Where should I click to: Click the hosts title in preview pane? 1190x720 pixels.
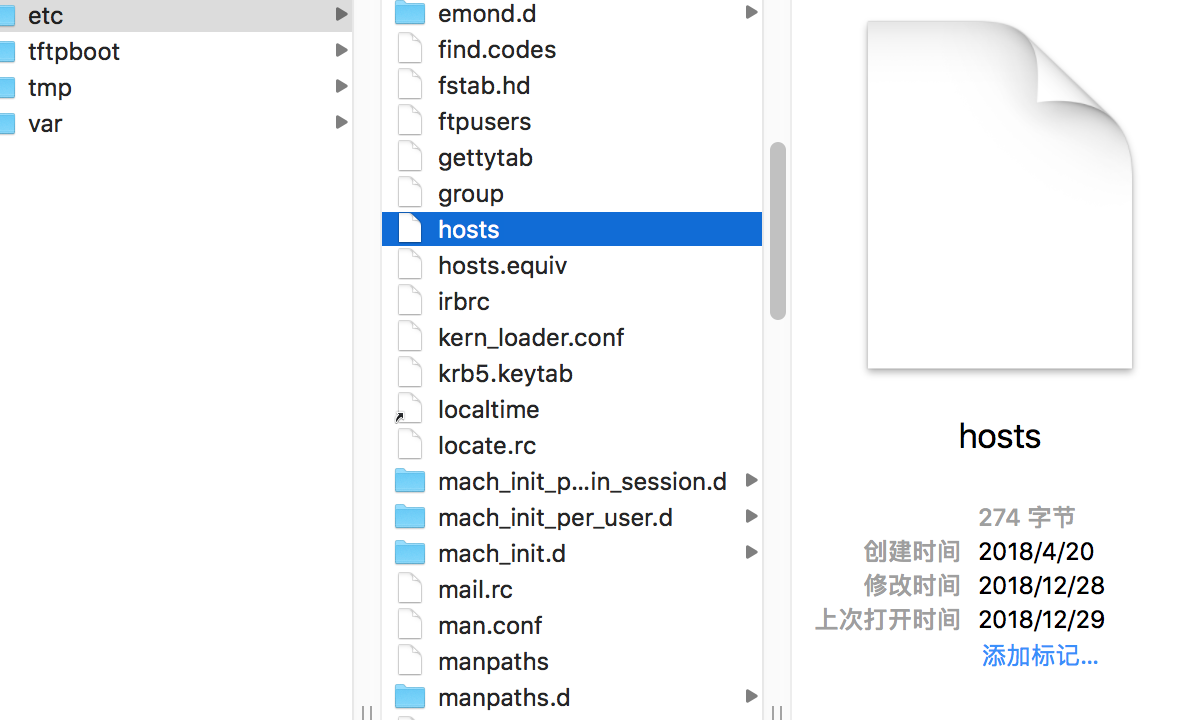point(1000,436)
